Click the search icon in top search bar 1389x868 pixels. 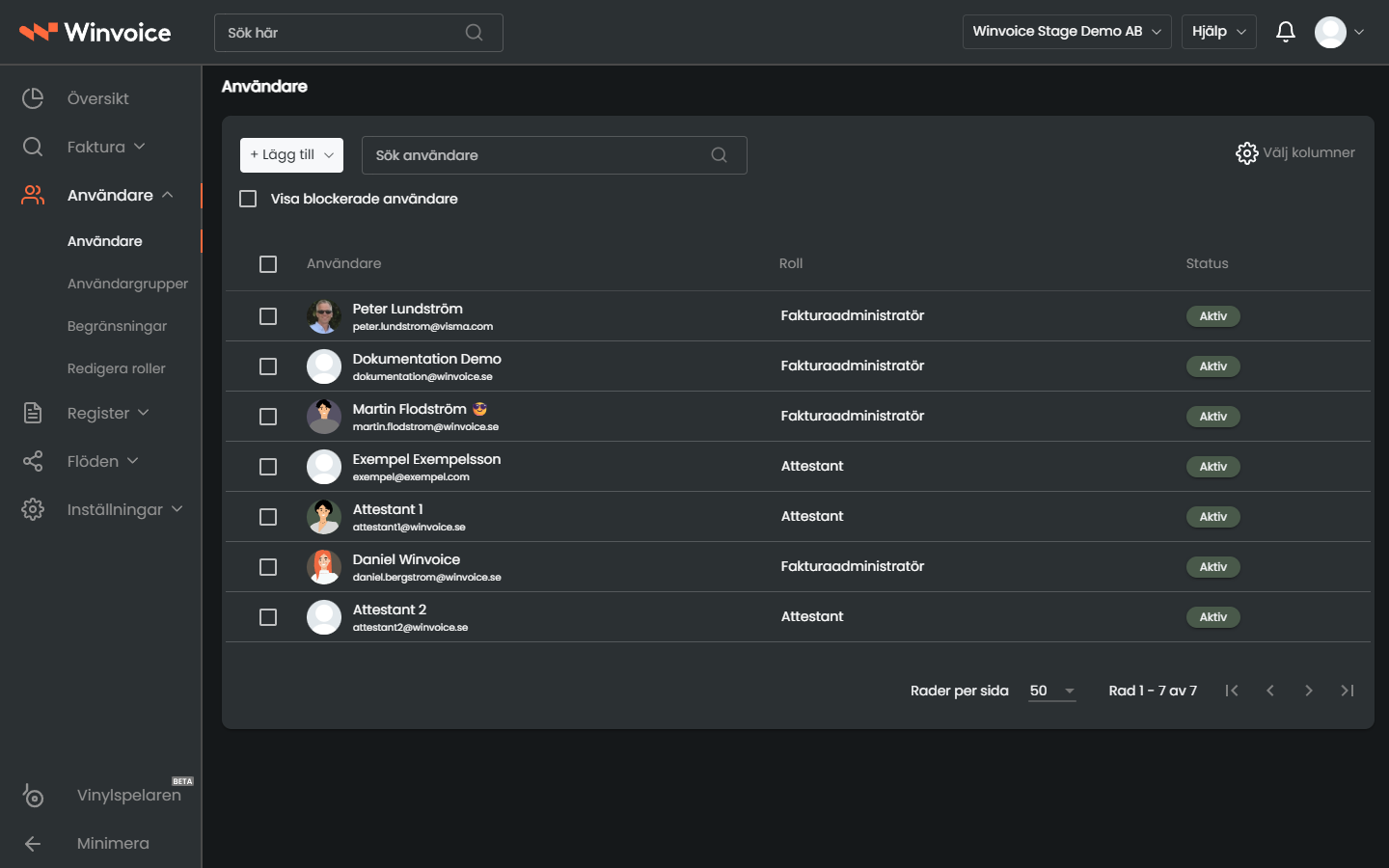point(474,33)
